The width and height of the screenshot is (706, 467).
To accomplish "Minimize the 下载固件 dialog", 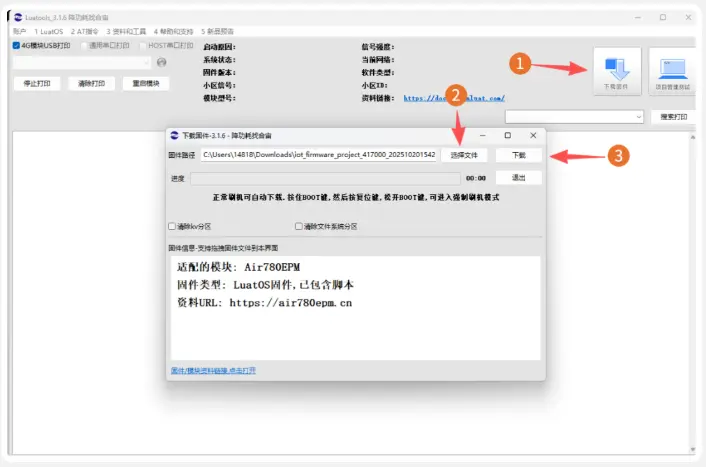I will click(483, 135).
